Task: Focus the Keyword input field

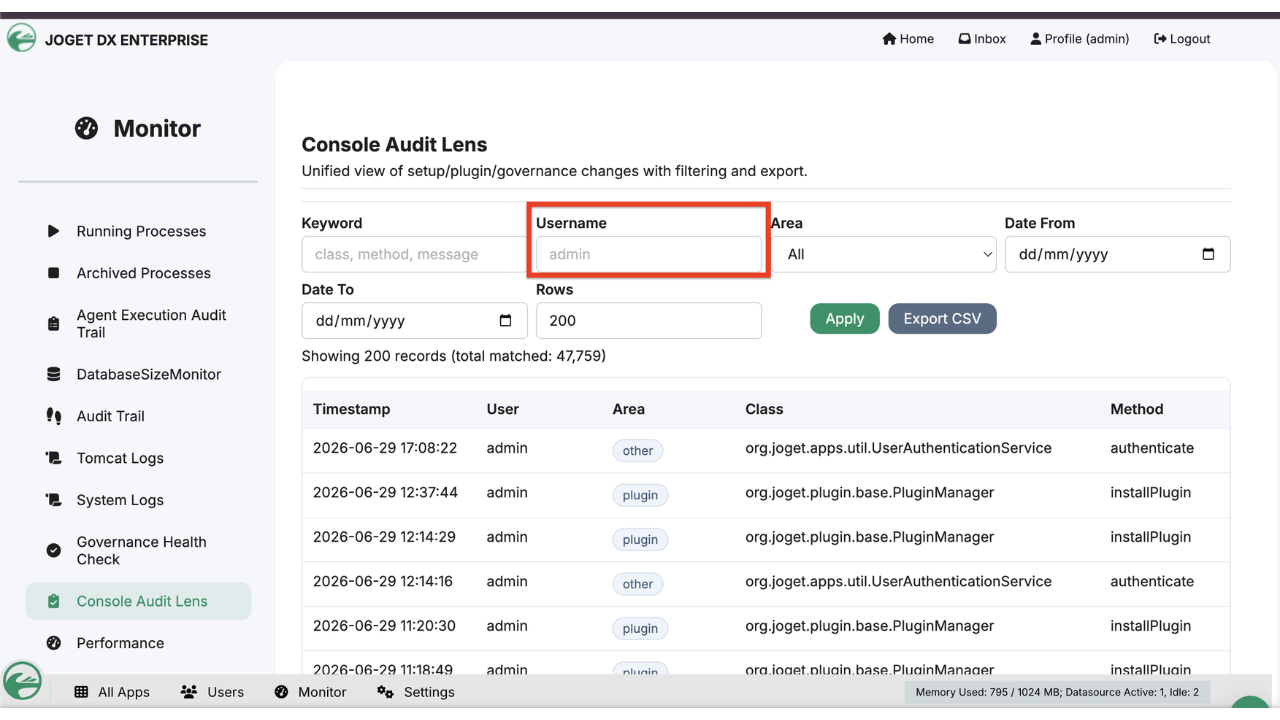Action: tap(415, 254)
